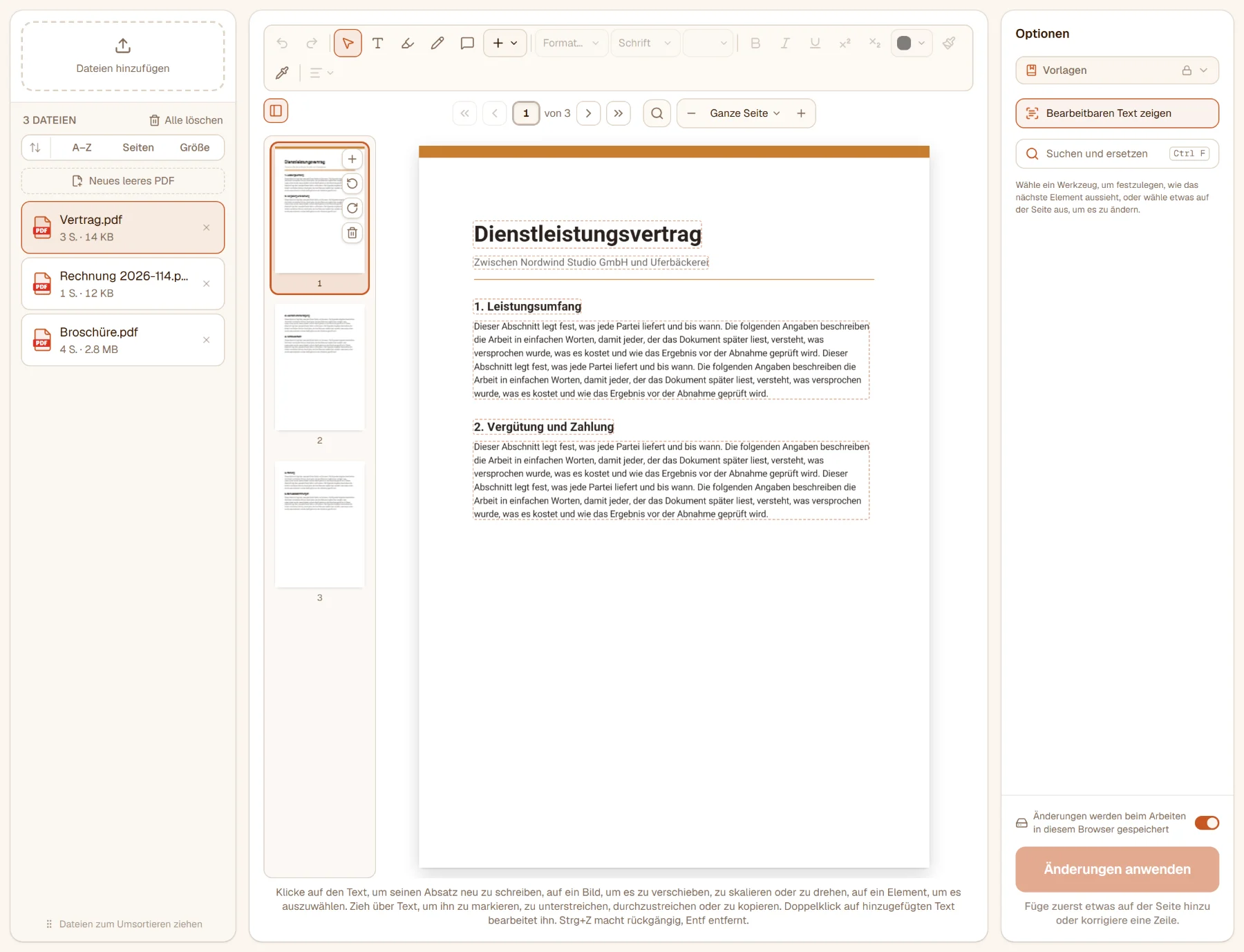Image resolution: width=1244 pixels, height=952 pixels.
Task: Click the Dienstleistungsvertrag heading text
Action: click(587, 234)
